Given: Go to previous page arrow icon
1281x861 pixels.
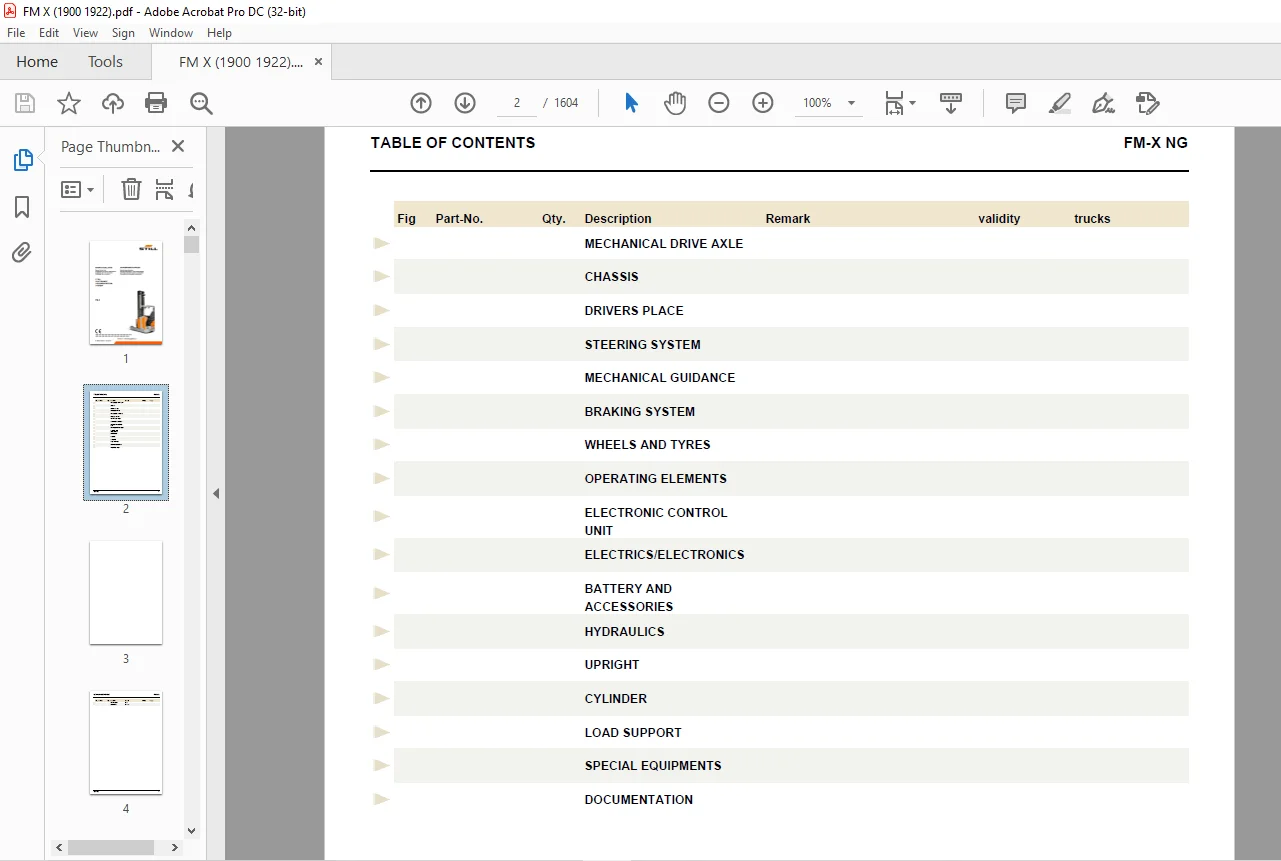Looking at the screenshot, I should coord(421,103).
